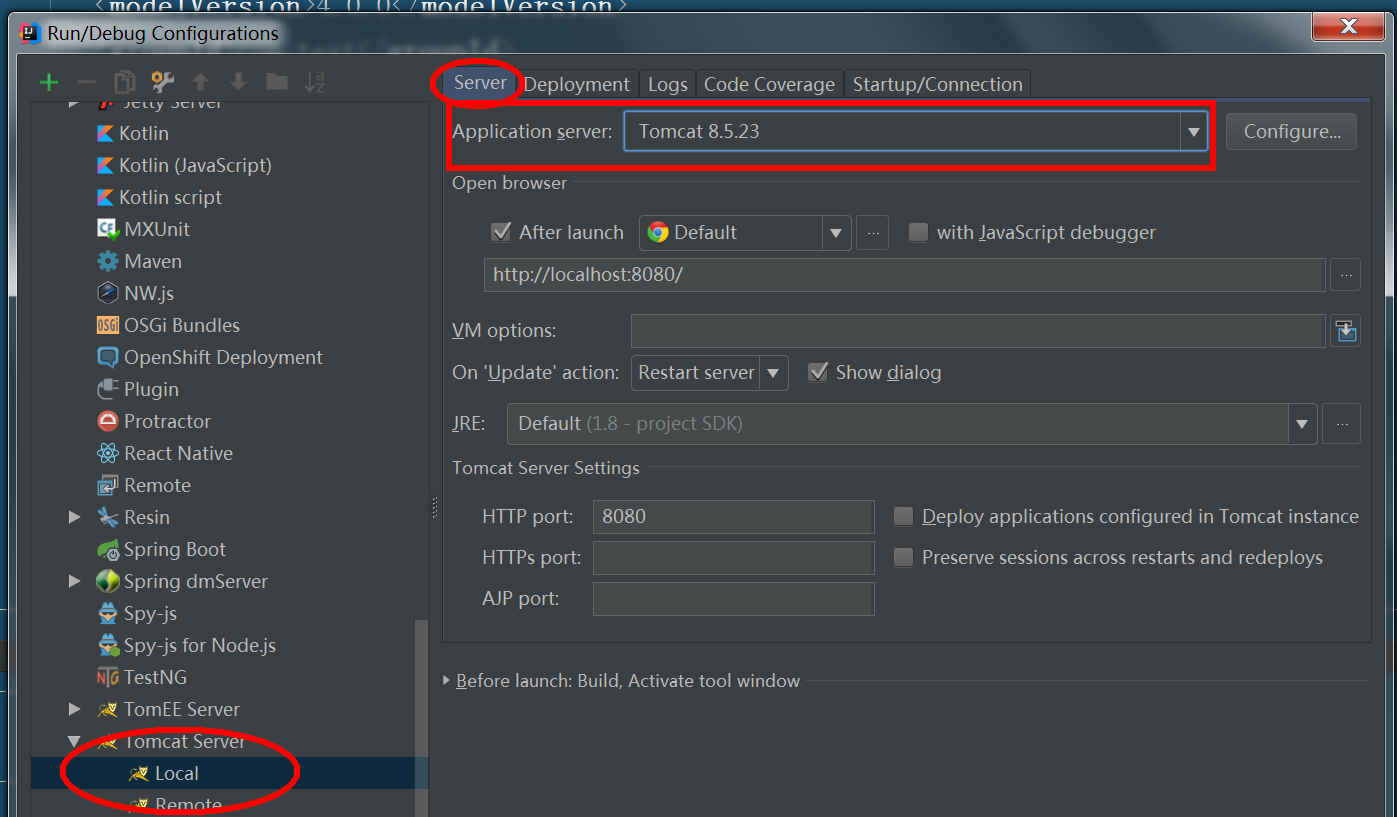The image size is (1397, 817).
Task: Enable Preserve sessions across restarts checkbox
Action: pos(904,558)
